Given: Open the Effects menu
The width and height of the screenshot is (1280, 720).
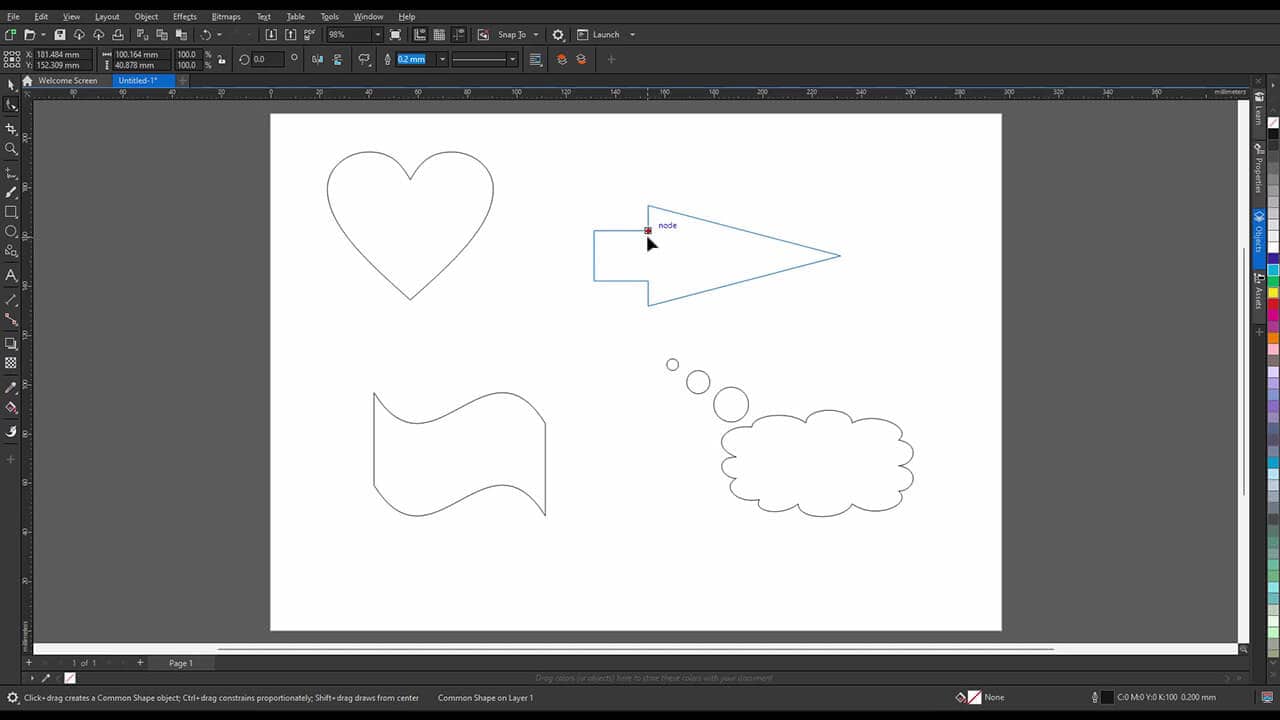Looking at the screenshot, I should click(185, 17).
